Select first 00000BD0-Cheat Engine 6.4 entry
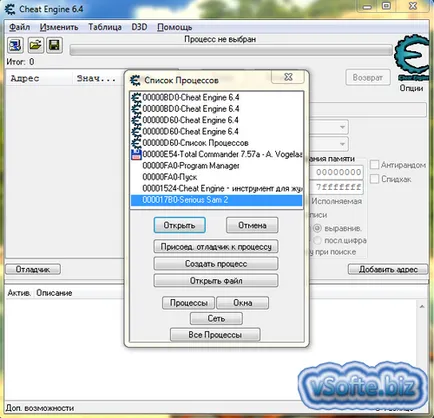434x418 pixels. 217,97
